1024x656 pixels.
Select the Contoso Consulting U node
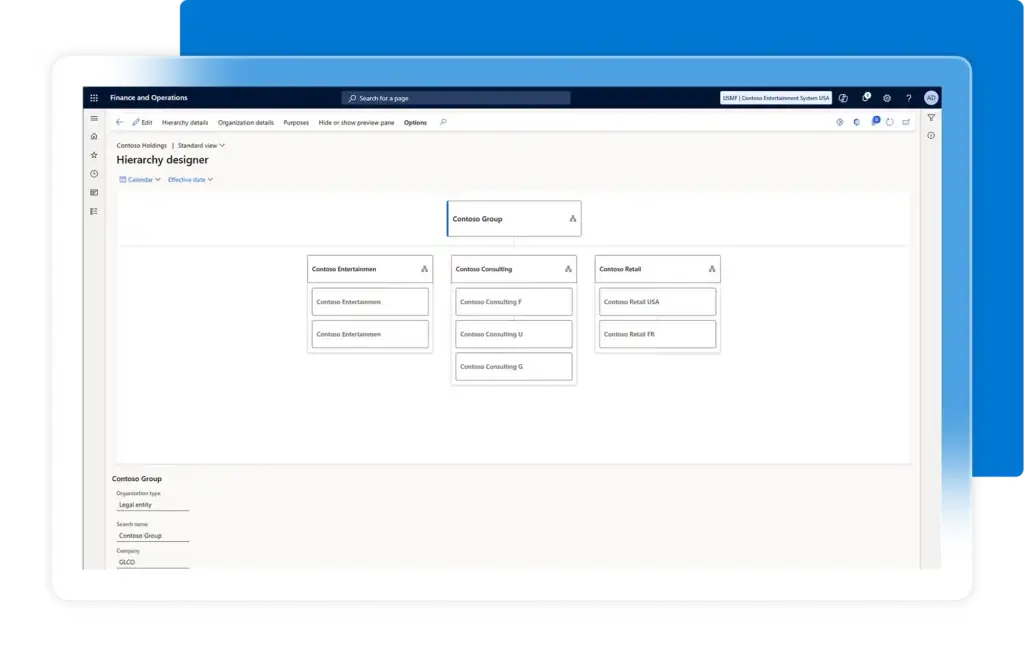click(514, 335)
